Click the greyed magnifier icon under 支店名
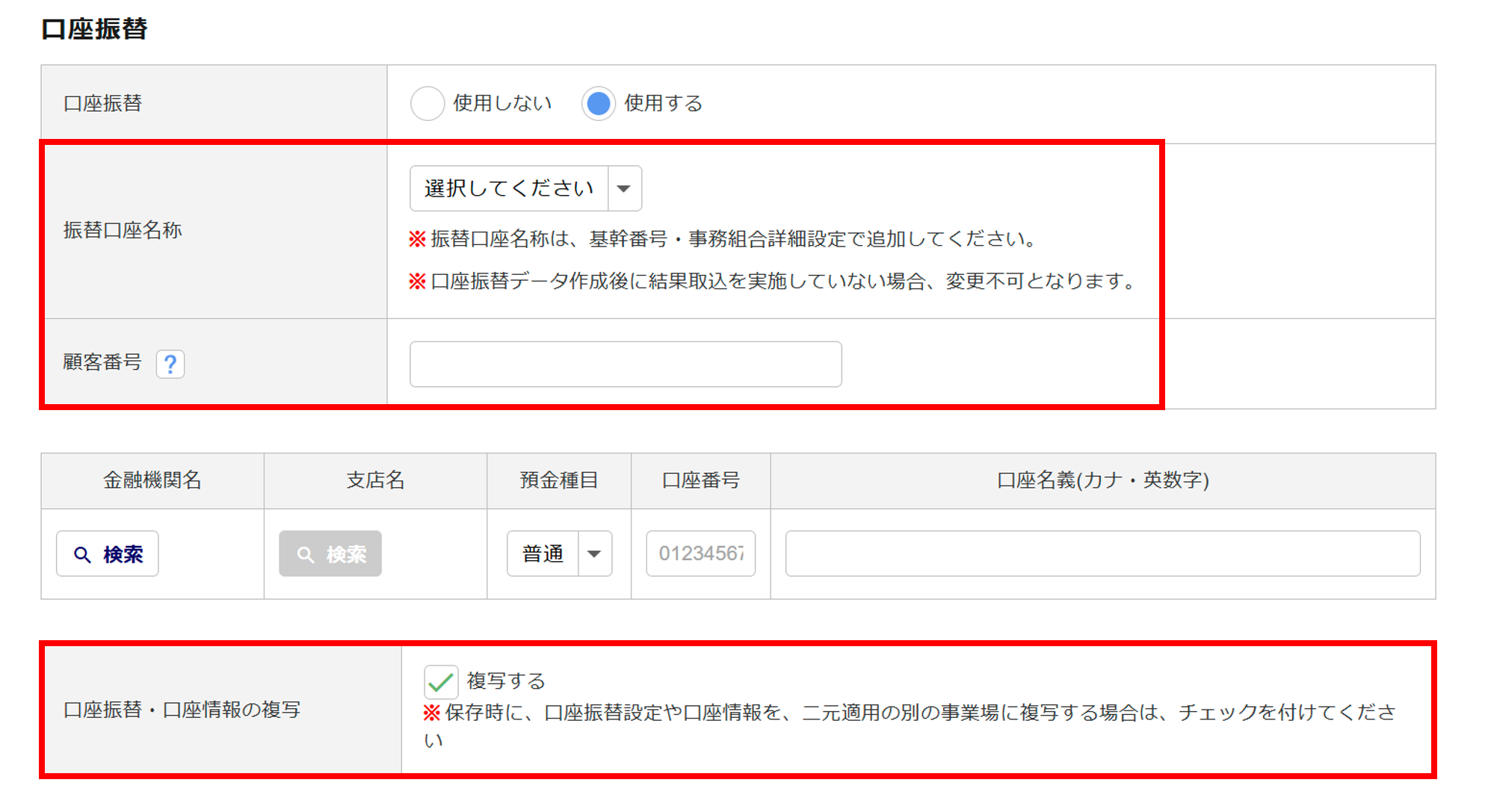The image size is (1491, 812). [x=305, y=554]
